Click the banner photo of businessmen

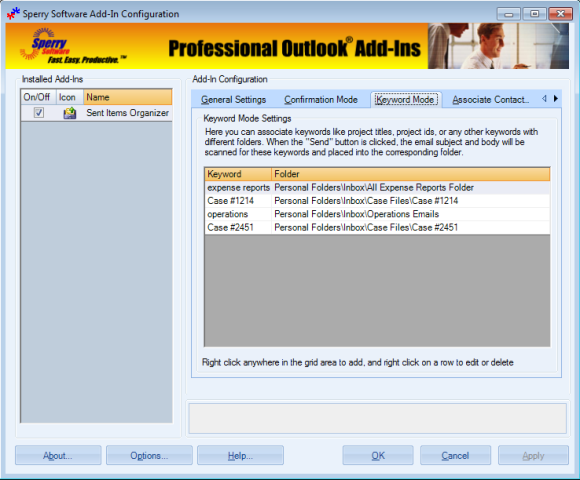click(498, 46)
